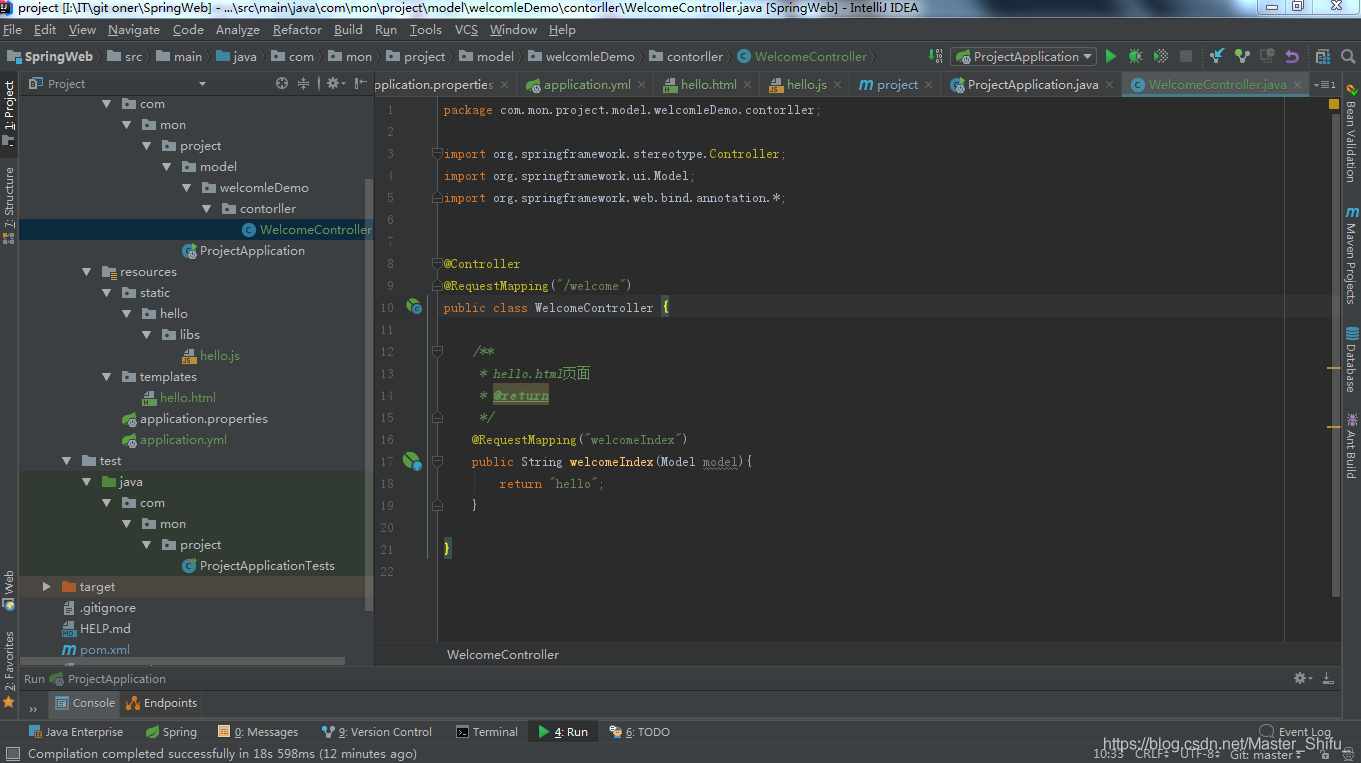Screen dimensions: 1361x763
Task: Stop the running process using stop icon
Action: pos(1186,57)
